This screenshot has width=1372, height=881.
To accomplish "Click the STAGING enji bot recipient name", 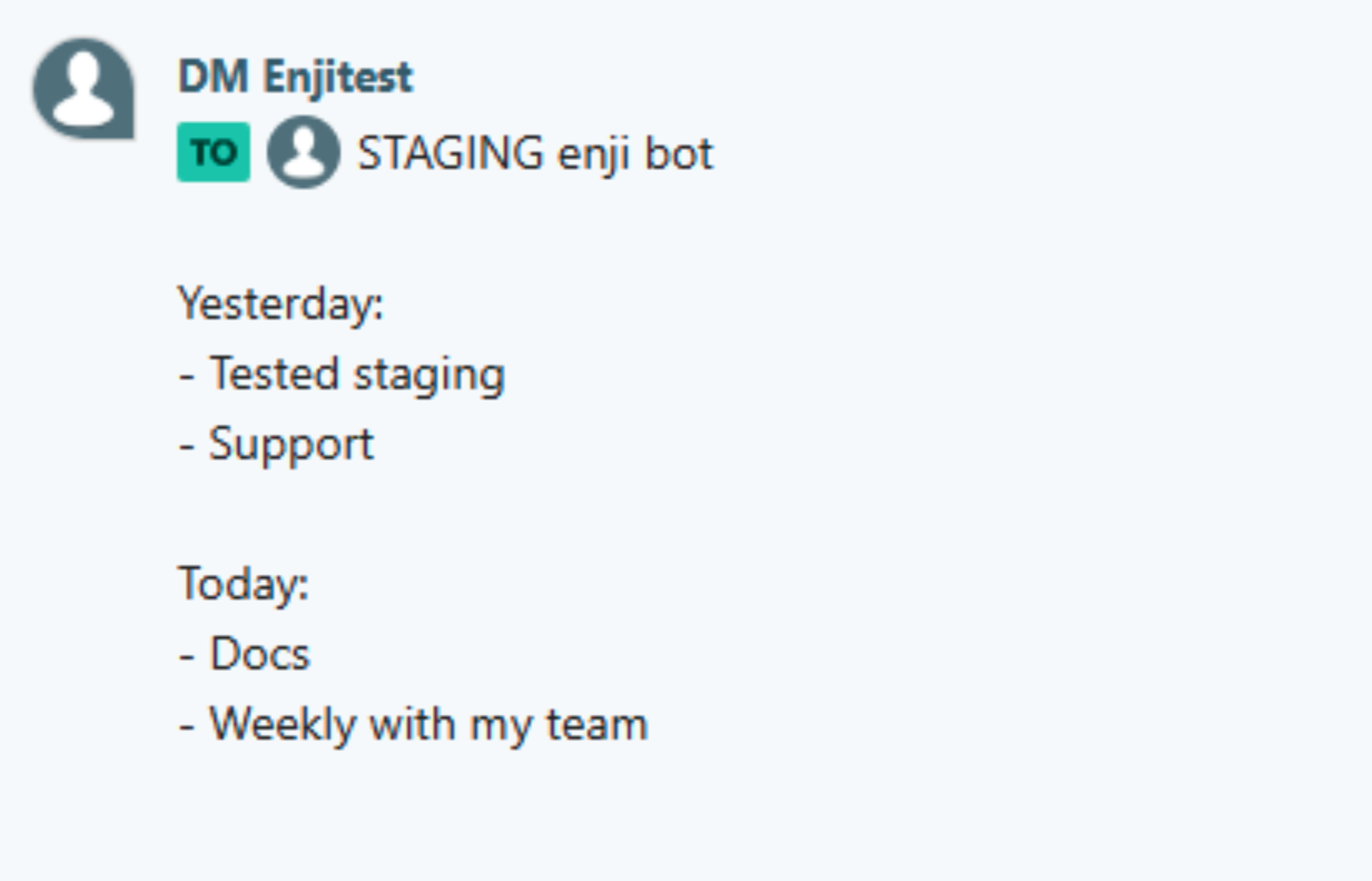I will [x=535, y=154].
